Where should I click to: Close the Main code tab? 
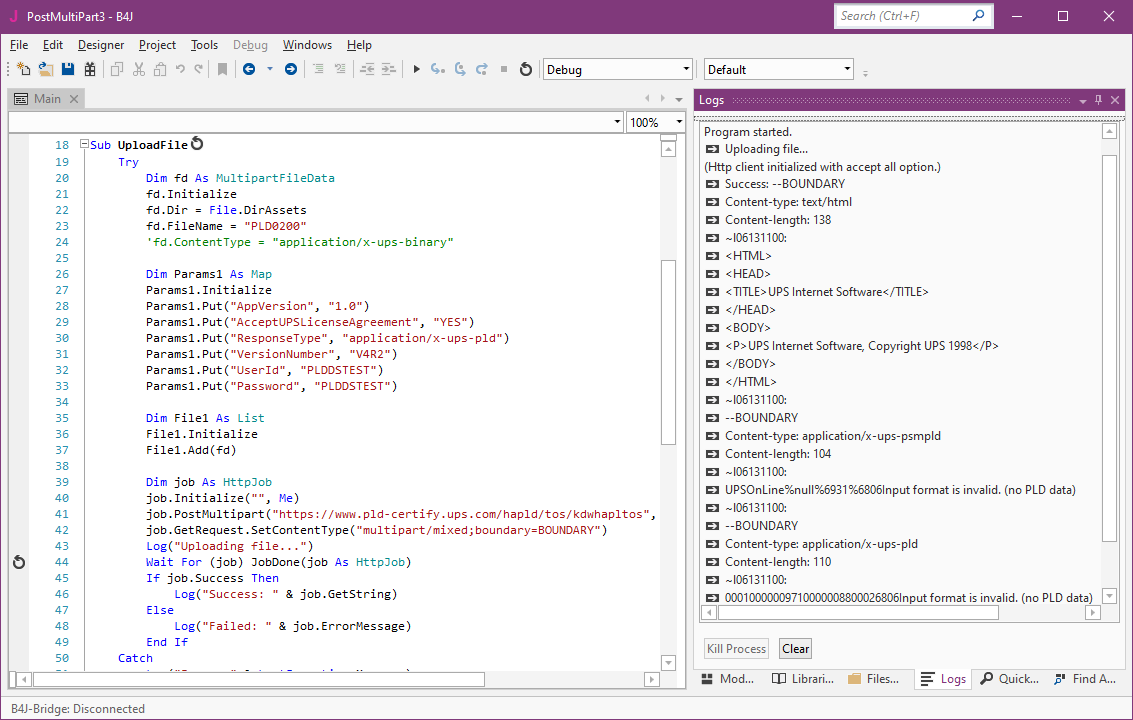point(74,99)
